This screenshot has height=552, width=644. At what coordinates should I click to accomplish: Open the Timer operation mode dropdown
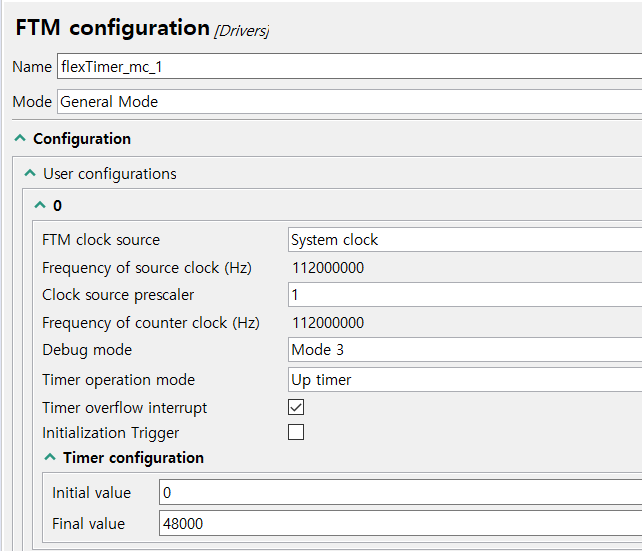coord(465,380)
